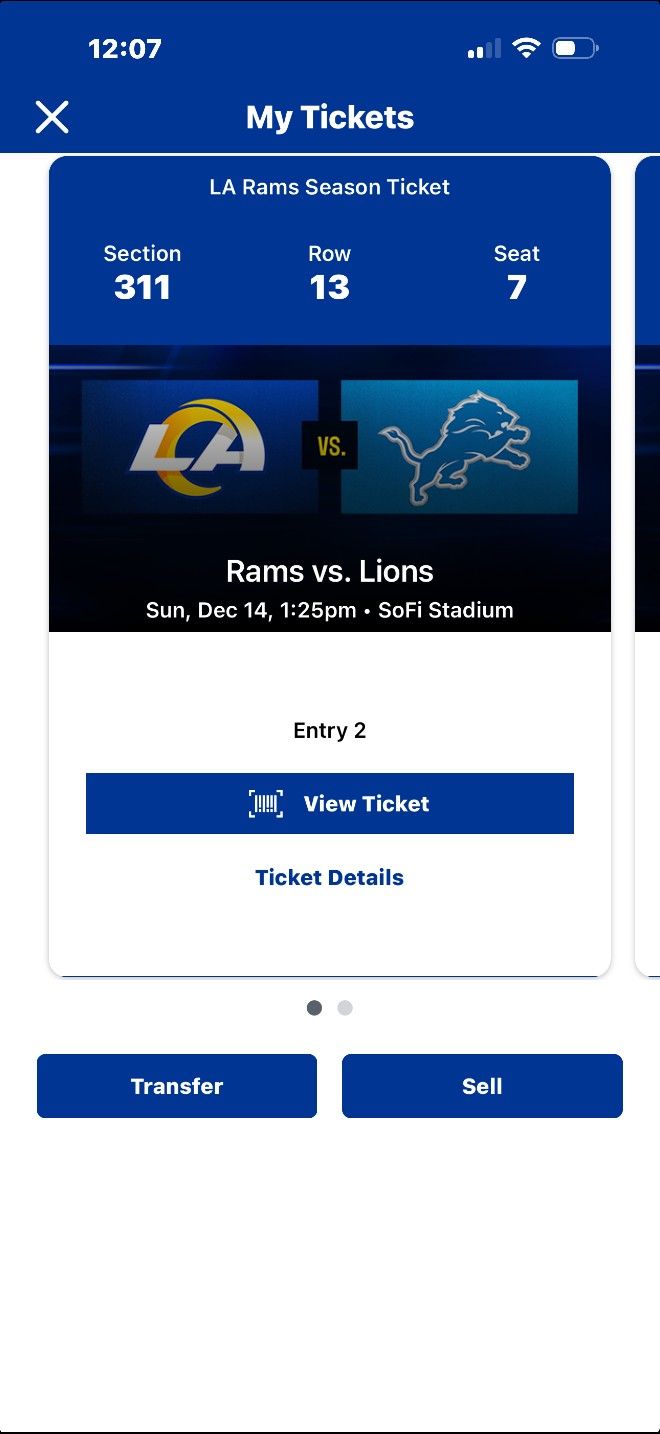Select the My Tickets header title
This screenshot has width=660, height=1434.
pyautogui.click(x=330, y=117)
